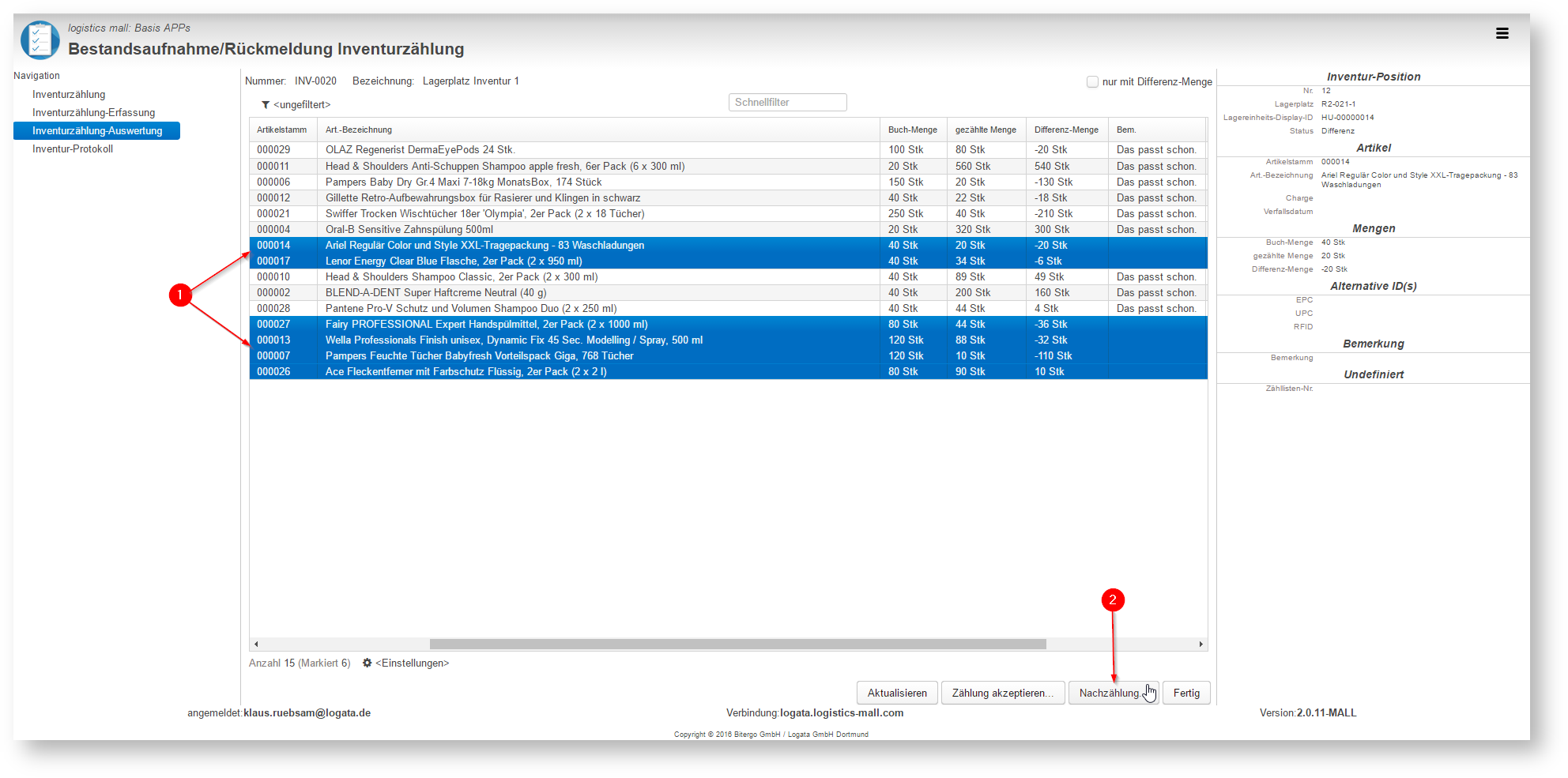The image size is (1568, 778).
Task: Open the Einstellungen gear icon
Action: point(367,663)
